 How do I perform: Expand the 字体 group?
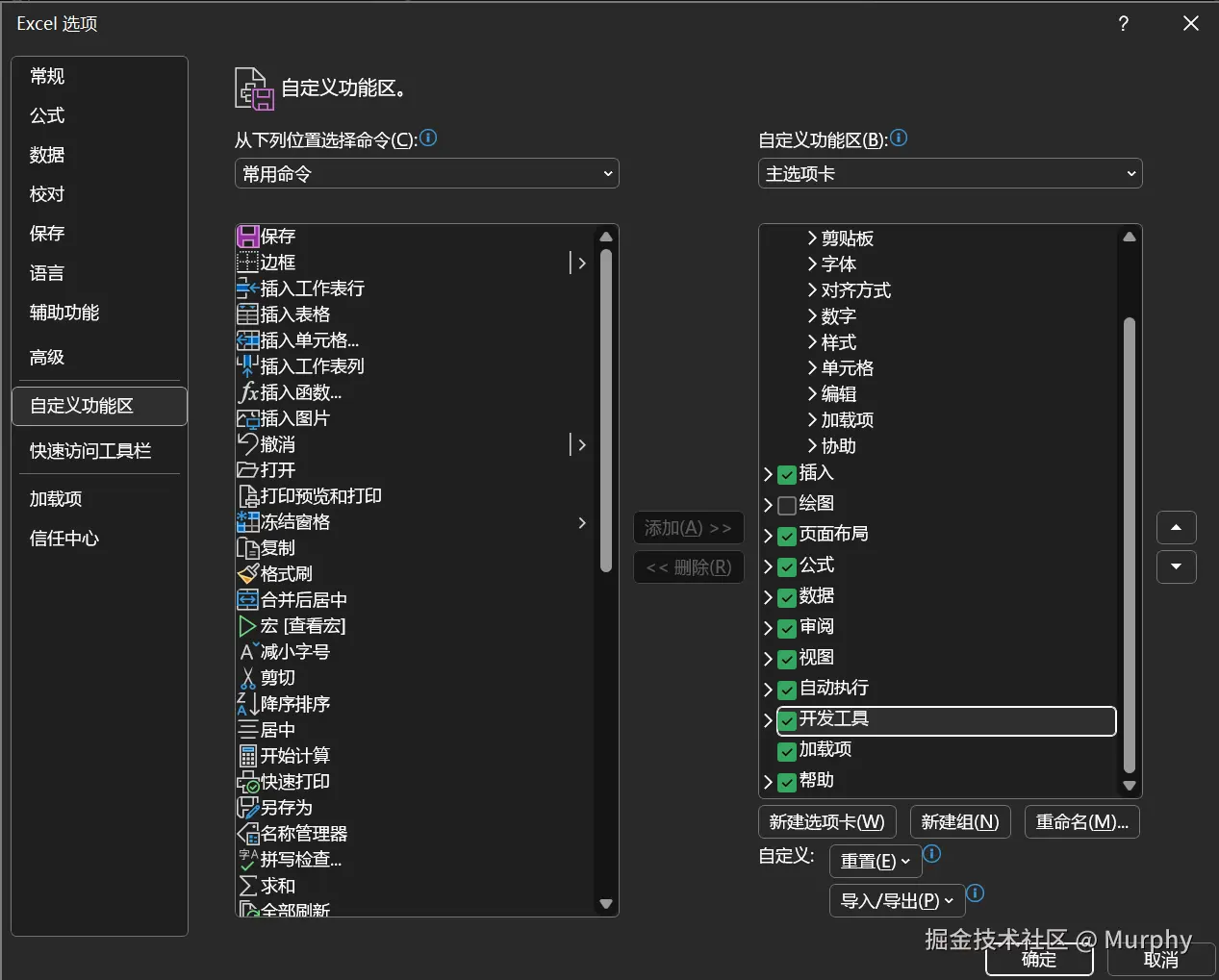pos(812,264)
